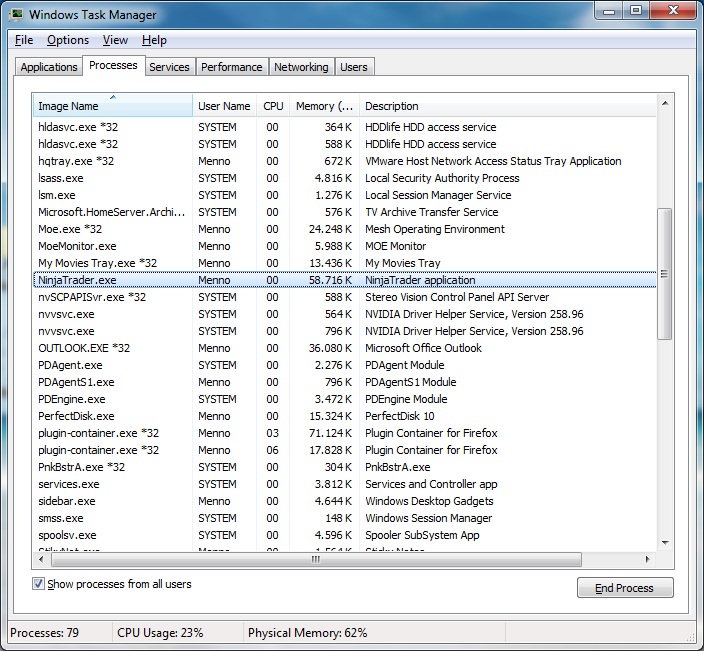Click the CPU value 06 cell

click(273, 450)
